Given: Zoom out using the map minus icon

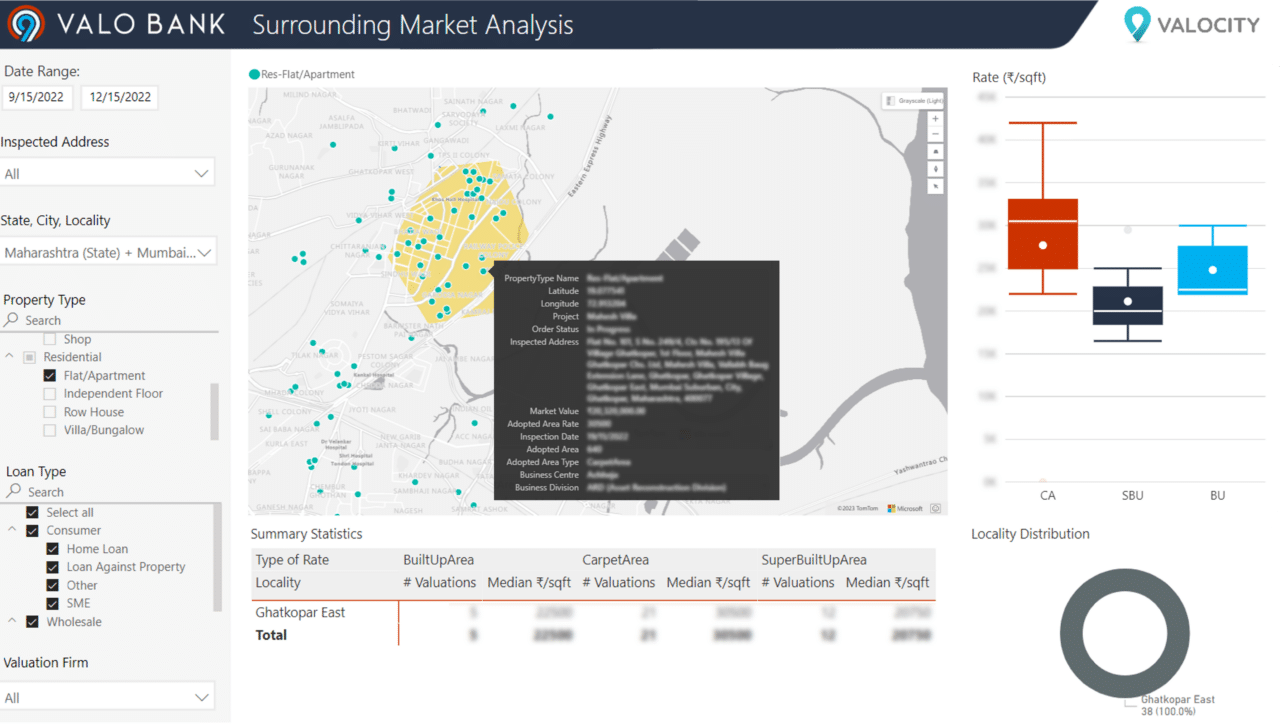Looking at the screenshot, I should 935,134.
